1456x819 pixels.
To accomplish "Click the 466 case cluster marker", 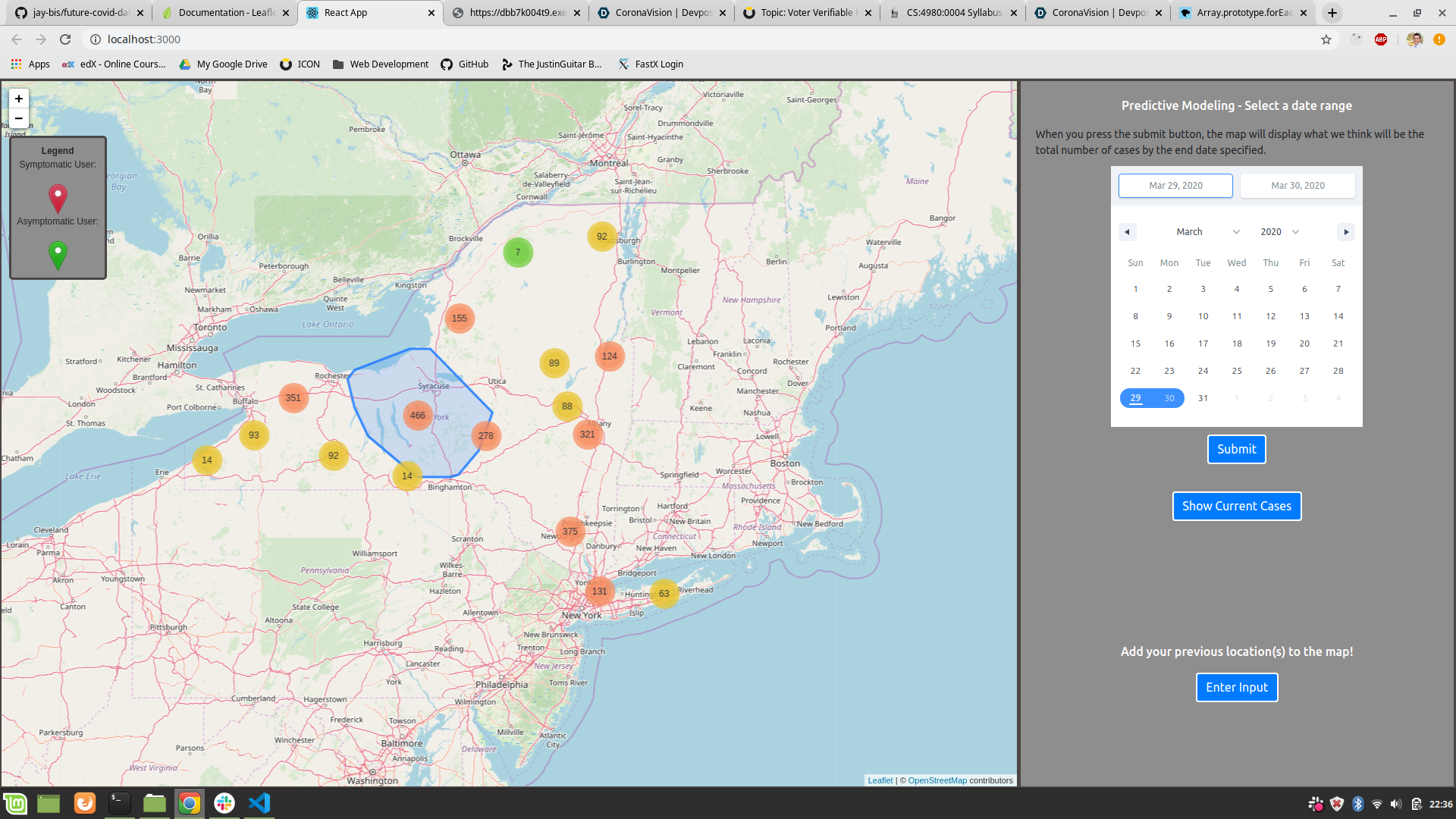I will point(417,416).
